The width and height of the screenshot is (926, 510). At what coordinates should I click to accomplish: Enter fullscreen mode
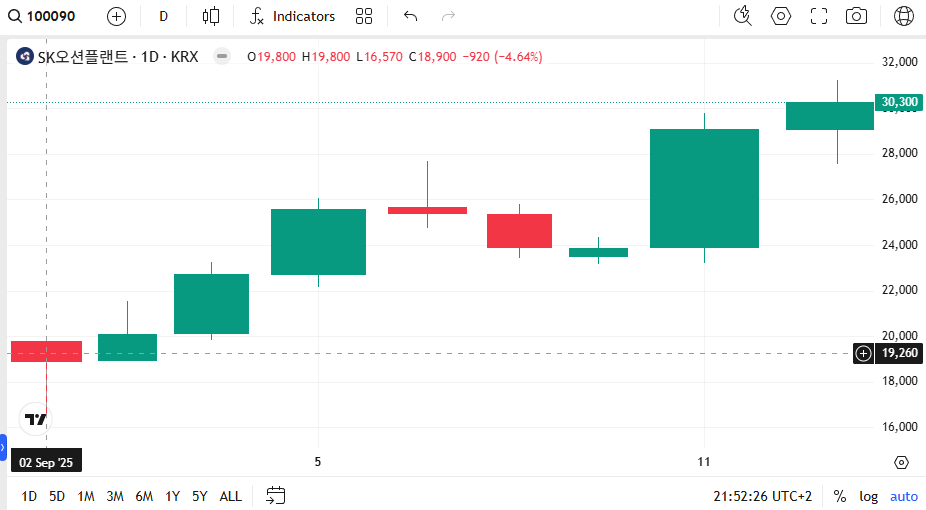[819, 17]
